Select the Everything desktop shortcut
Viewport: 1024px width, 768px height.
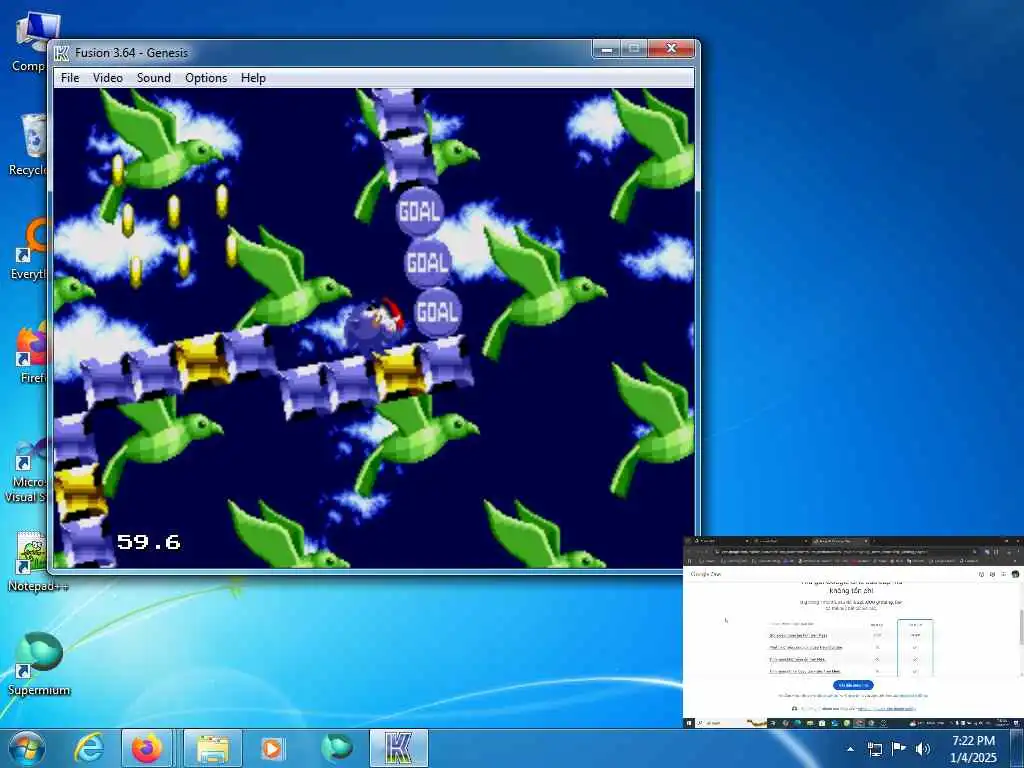point(30,249)
